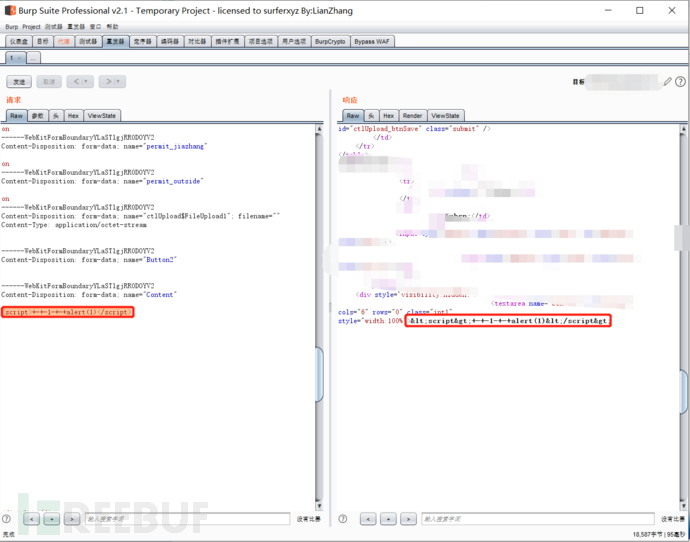Open response search help icon
Screen dimensions: 690x542
pos(343,519)
